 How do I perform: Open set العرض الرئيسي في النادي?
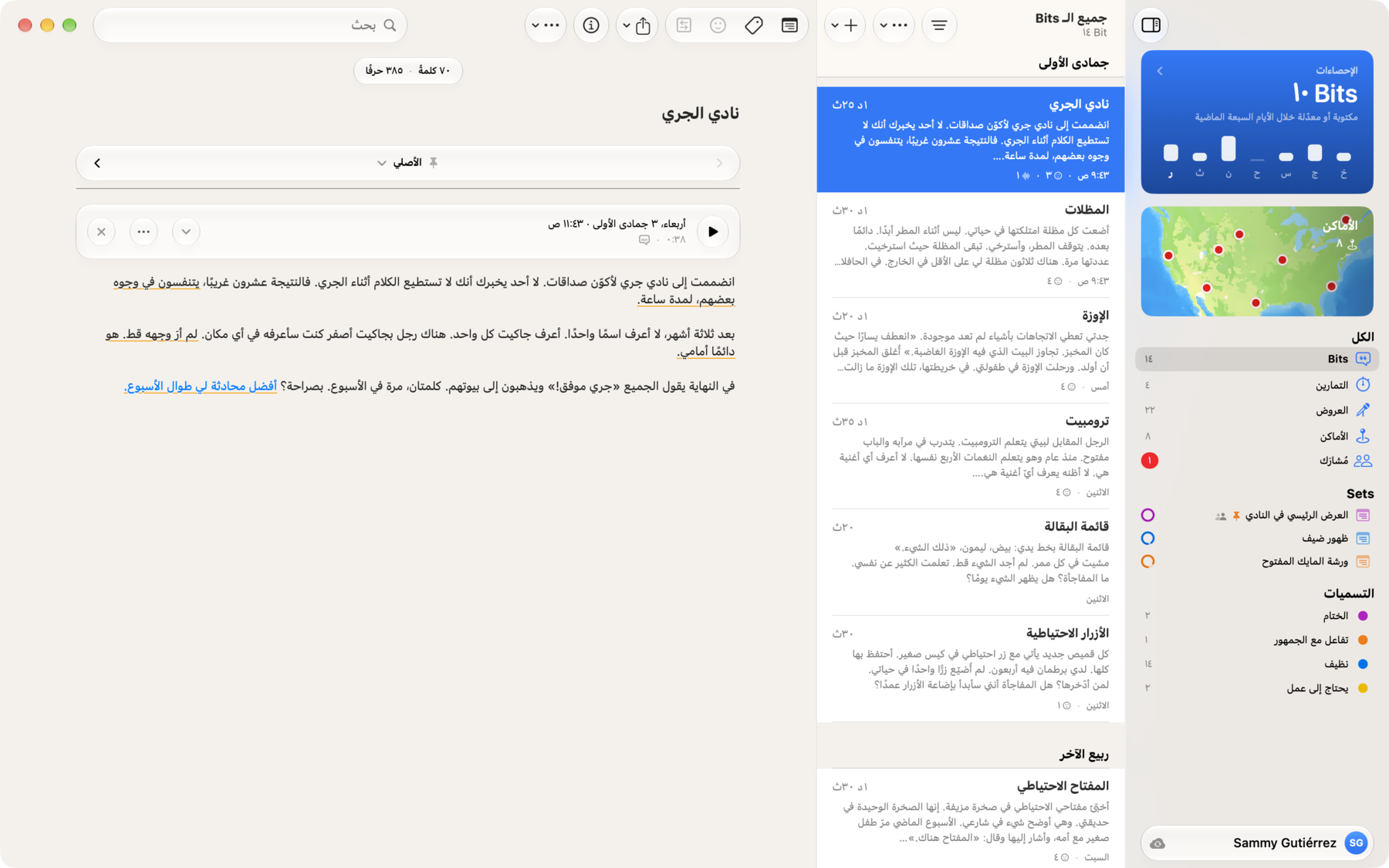(x=1257, y=515)
